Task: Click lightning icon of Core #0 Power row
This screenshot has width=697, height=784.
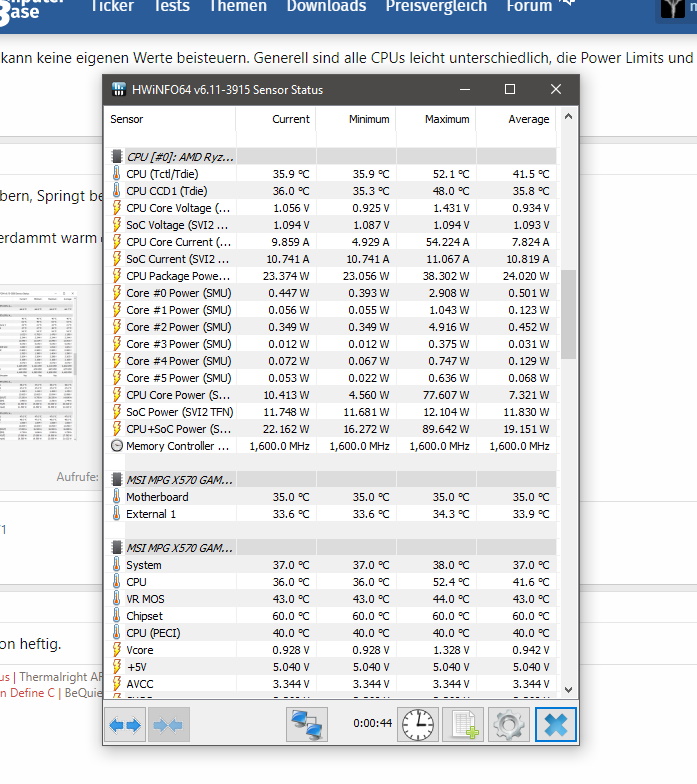Action: (x=116, y=292)
